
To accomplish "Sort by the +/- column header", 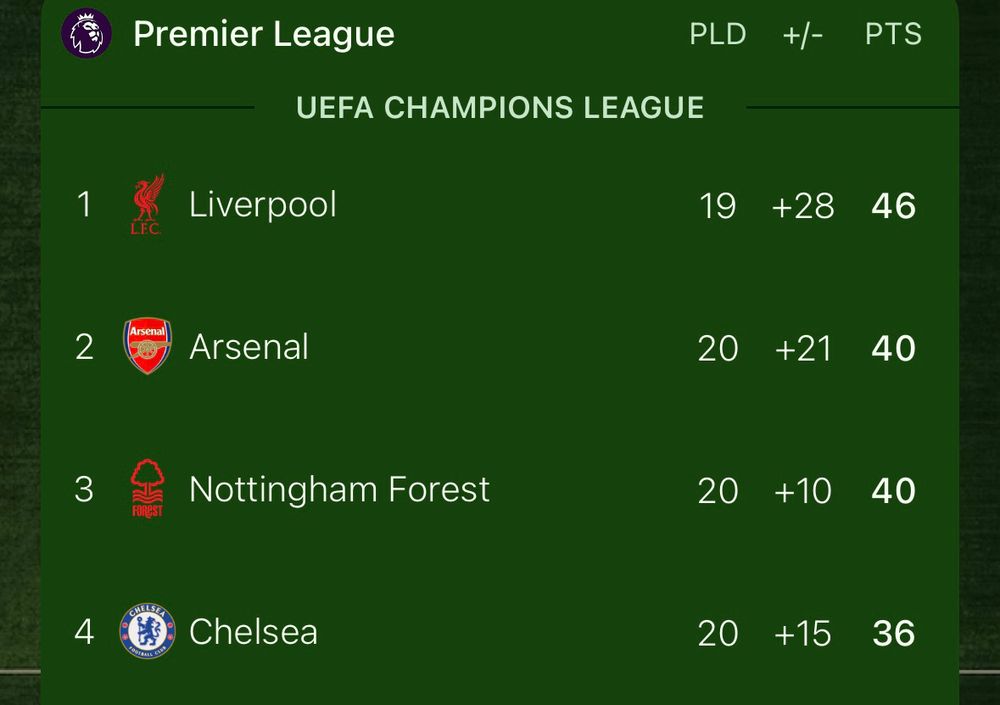I will click(x=802, y=34).
